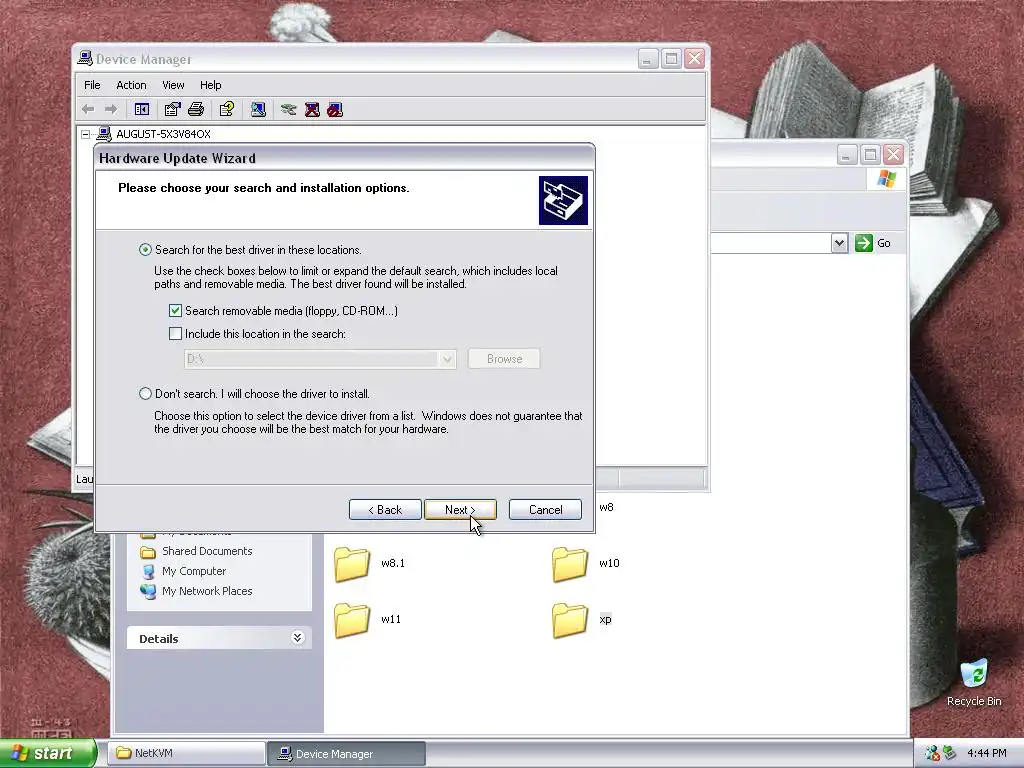Open the w10 folder icon

click(x=569, y=564)
